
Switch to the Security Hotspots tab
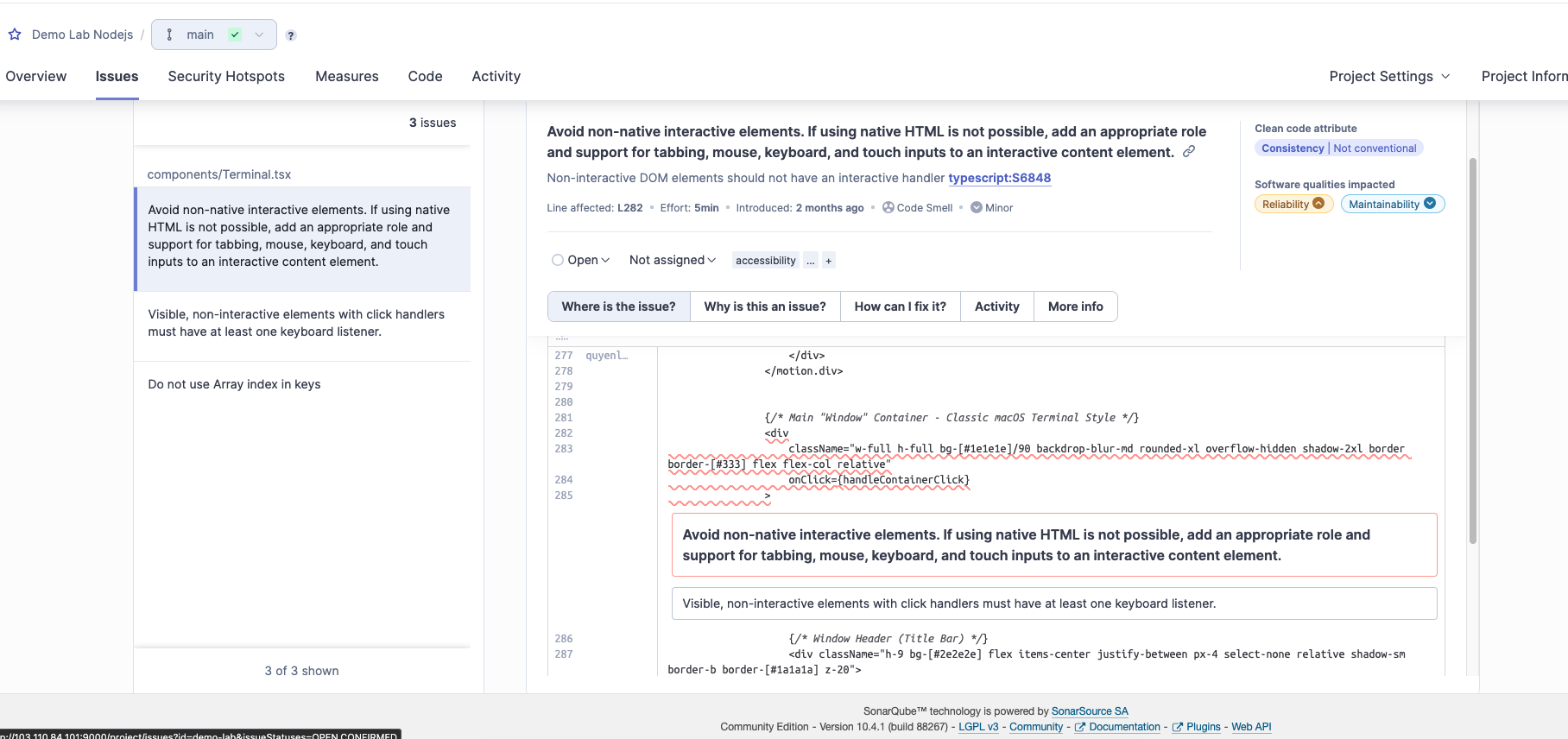tap(226, 76)
